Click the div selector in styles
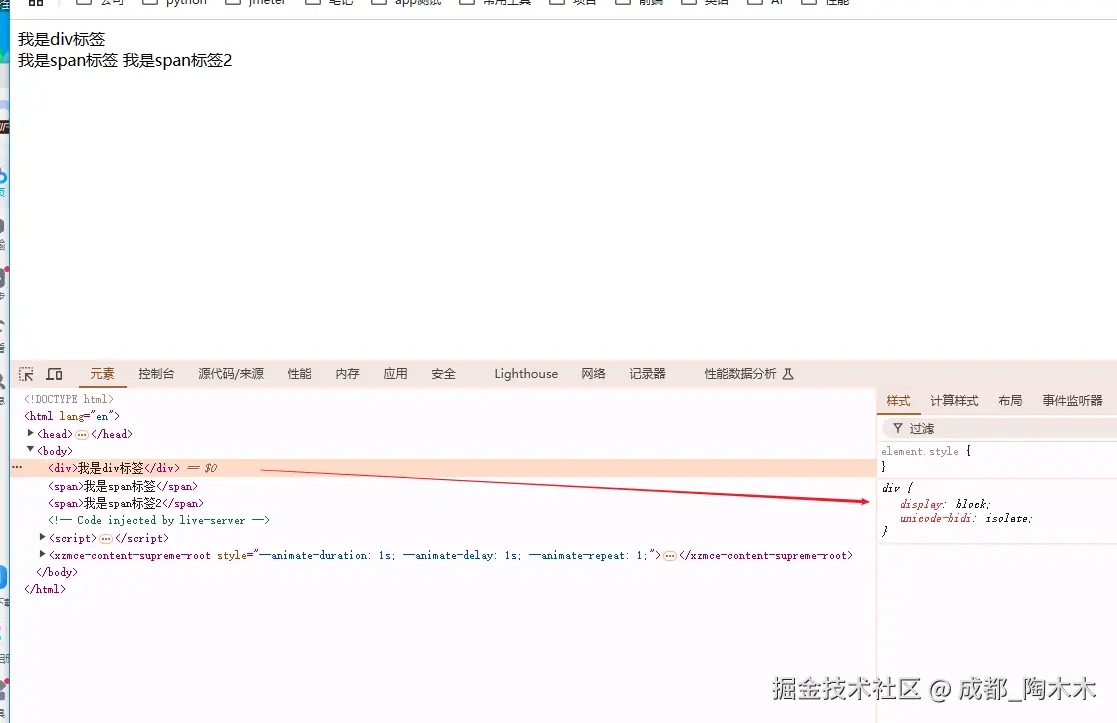This screenshot has width=1117, height=723. (891, 488)
